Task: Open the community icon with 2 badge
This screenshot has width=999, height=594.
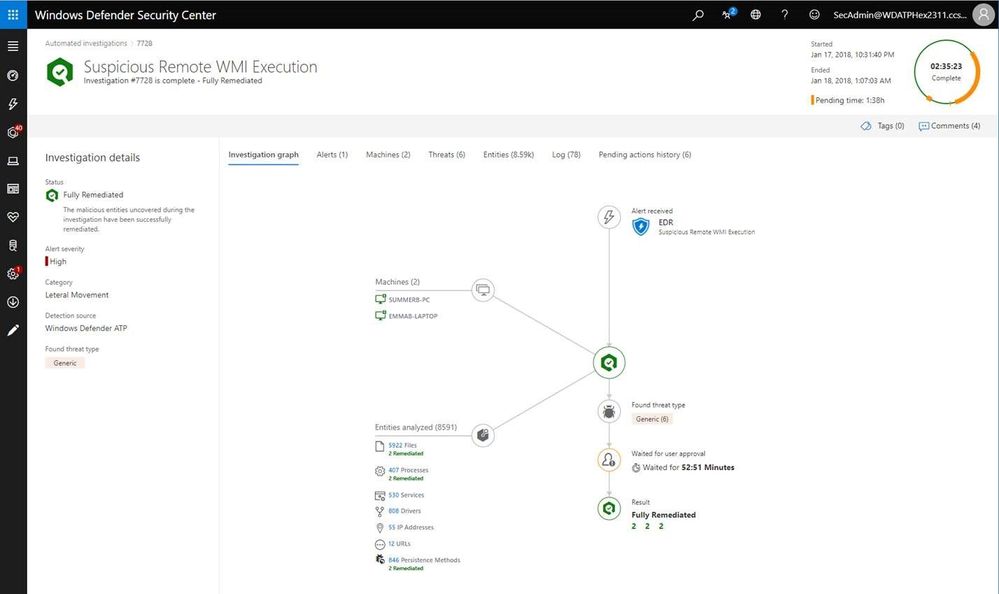Action: [x=728, y=14]
